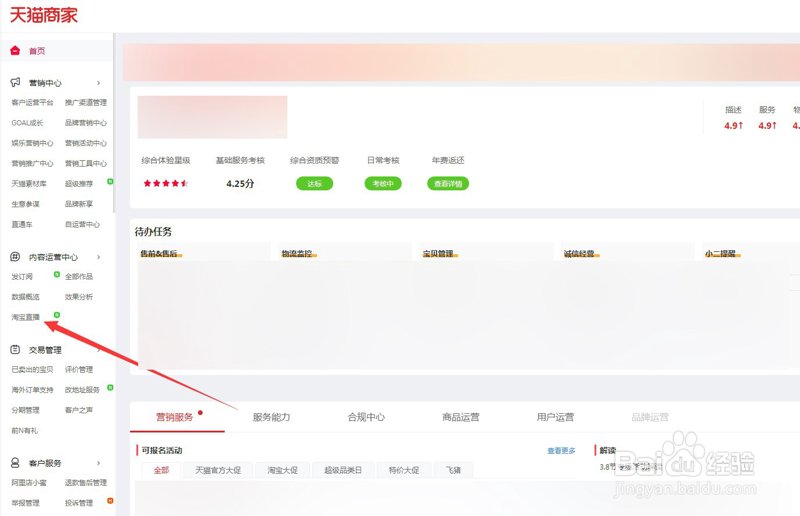Open 推广渠道管理 in the sidebar

coord(86,103)
